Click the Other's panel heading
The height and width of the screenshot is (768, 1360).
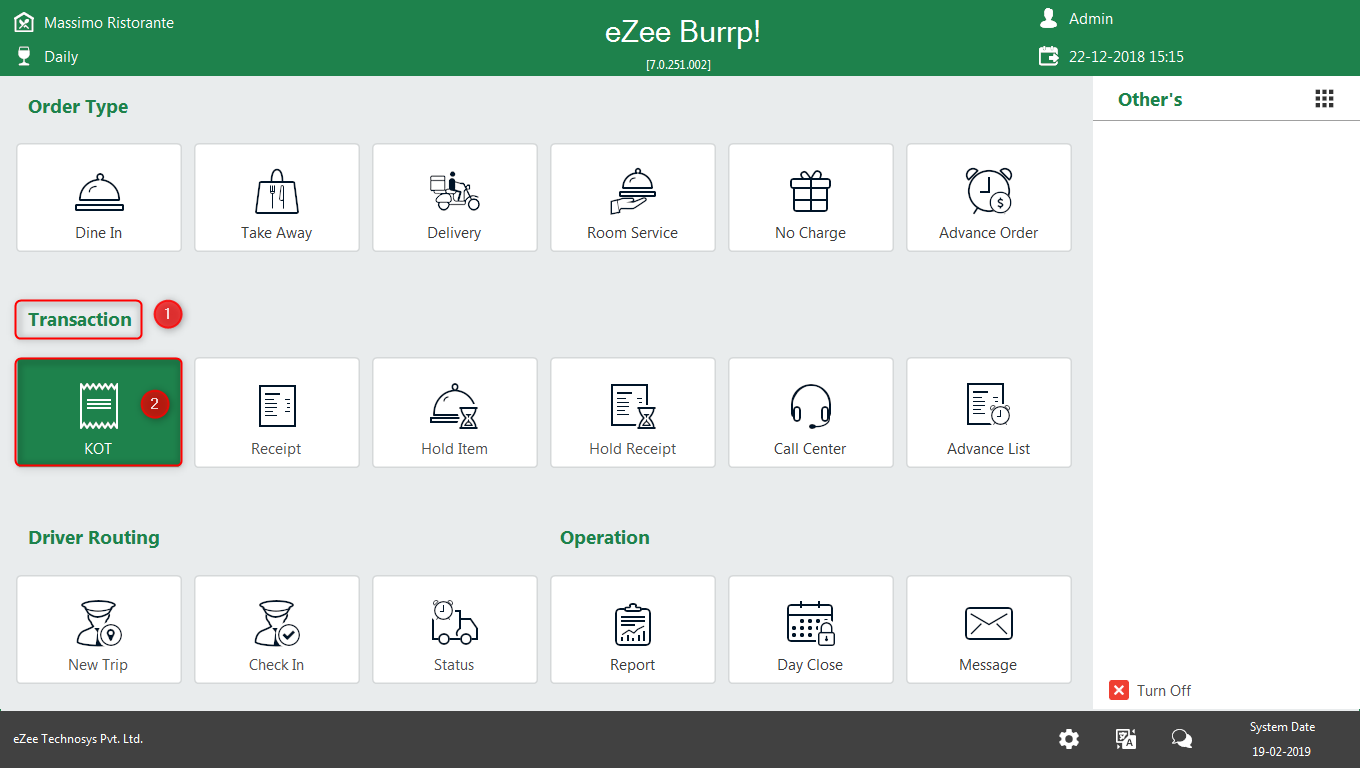coord(1150,99)
